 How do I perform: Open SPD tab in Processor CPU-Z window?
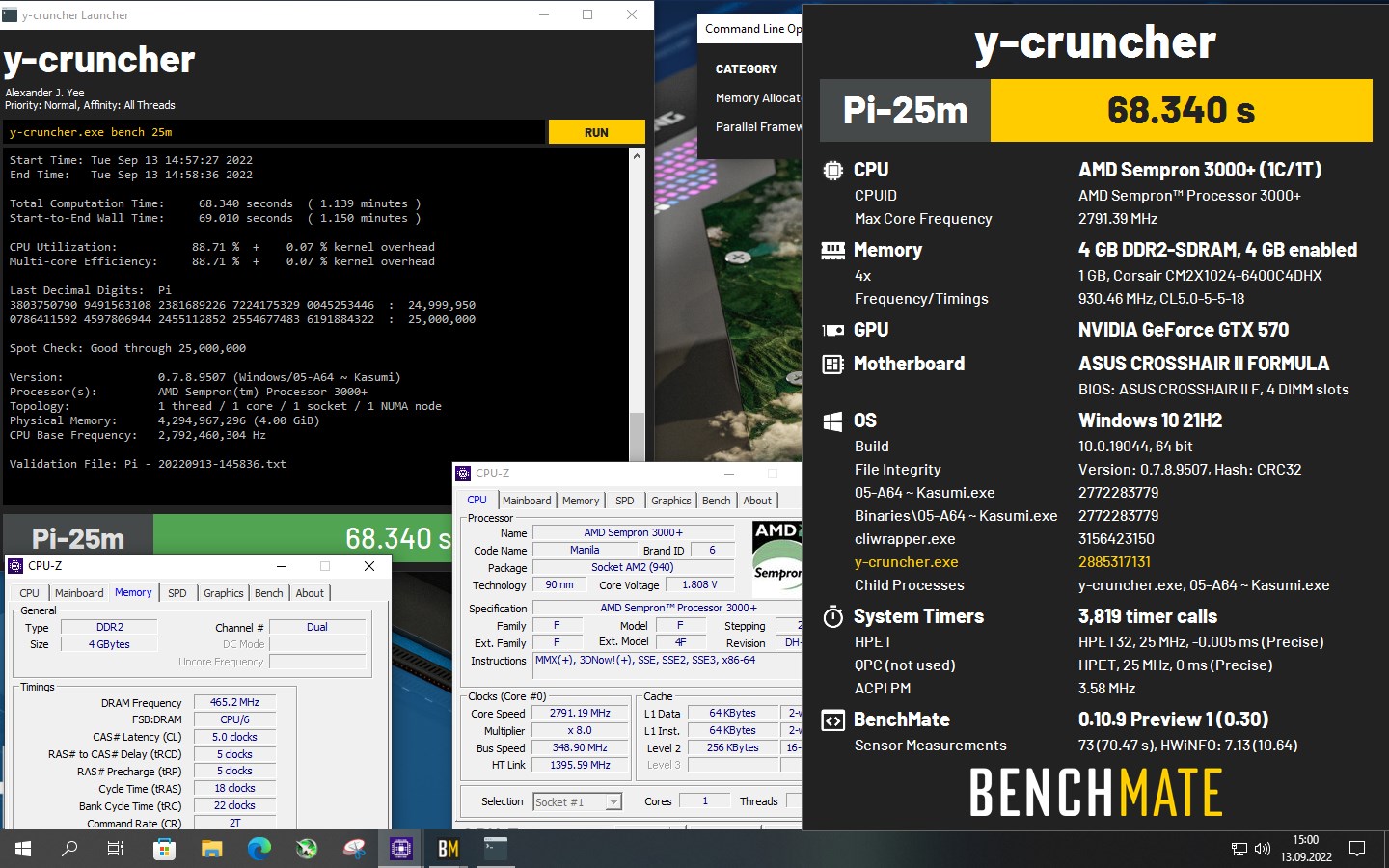(x=625, y=501)
